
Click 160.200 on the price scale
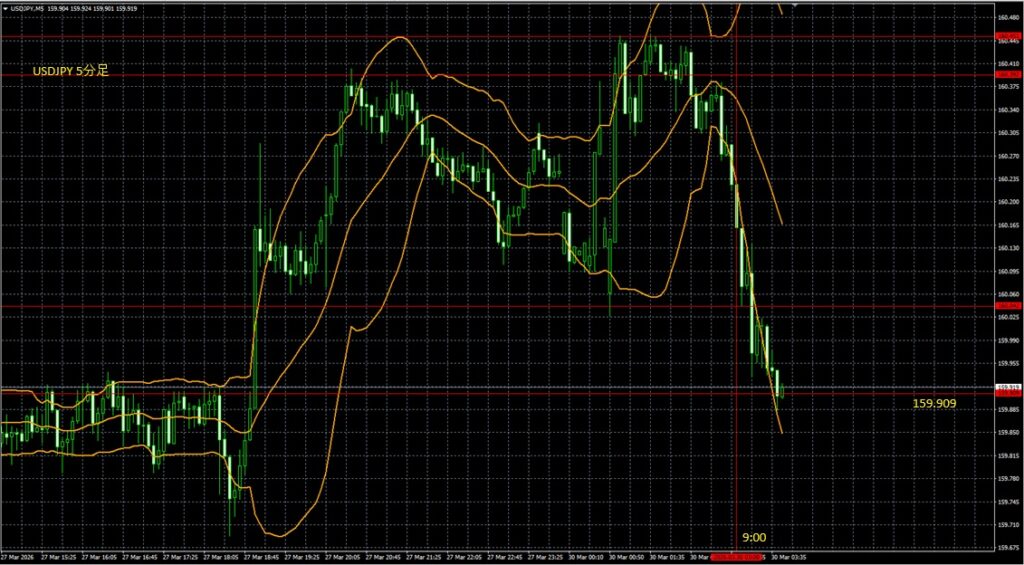(1006, 202)
